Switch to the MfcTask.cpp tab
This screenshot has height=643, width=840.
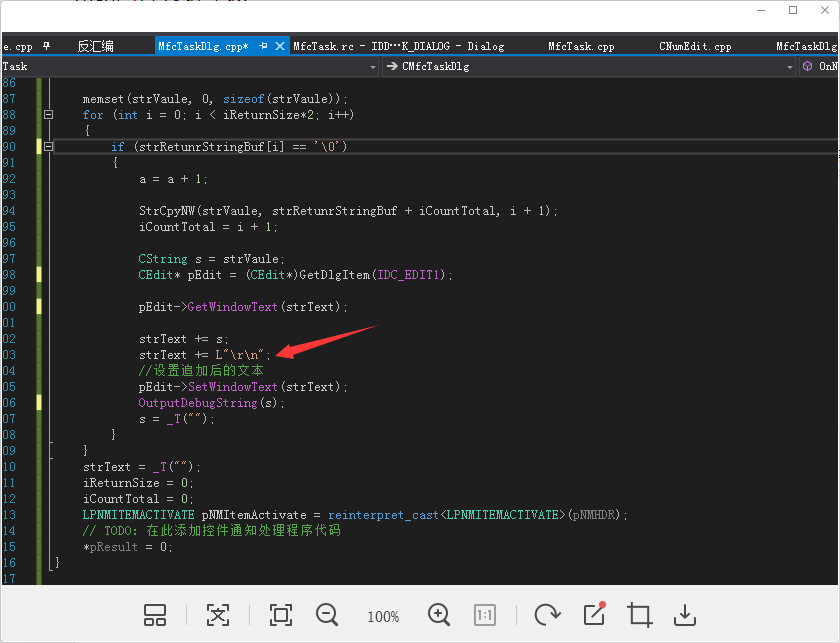[581, 46]
